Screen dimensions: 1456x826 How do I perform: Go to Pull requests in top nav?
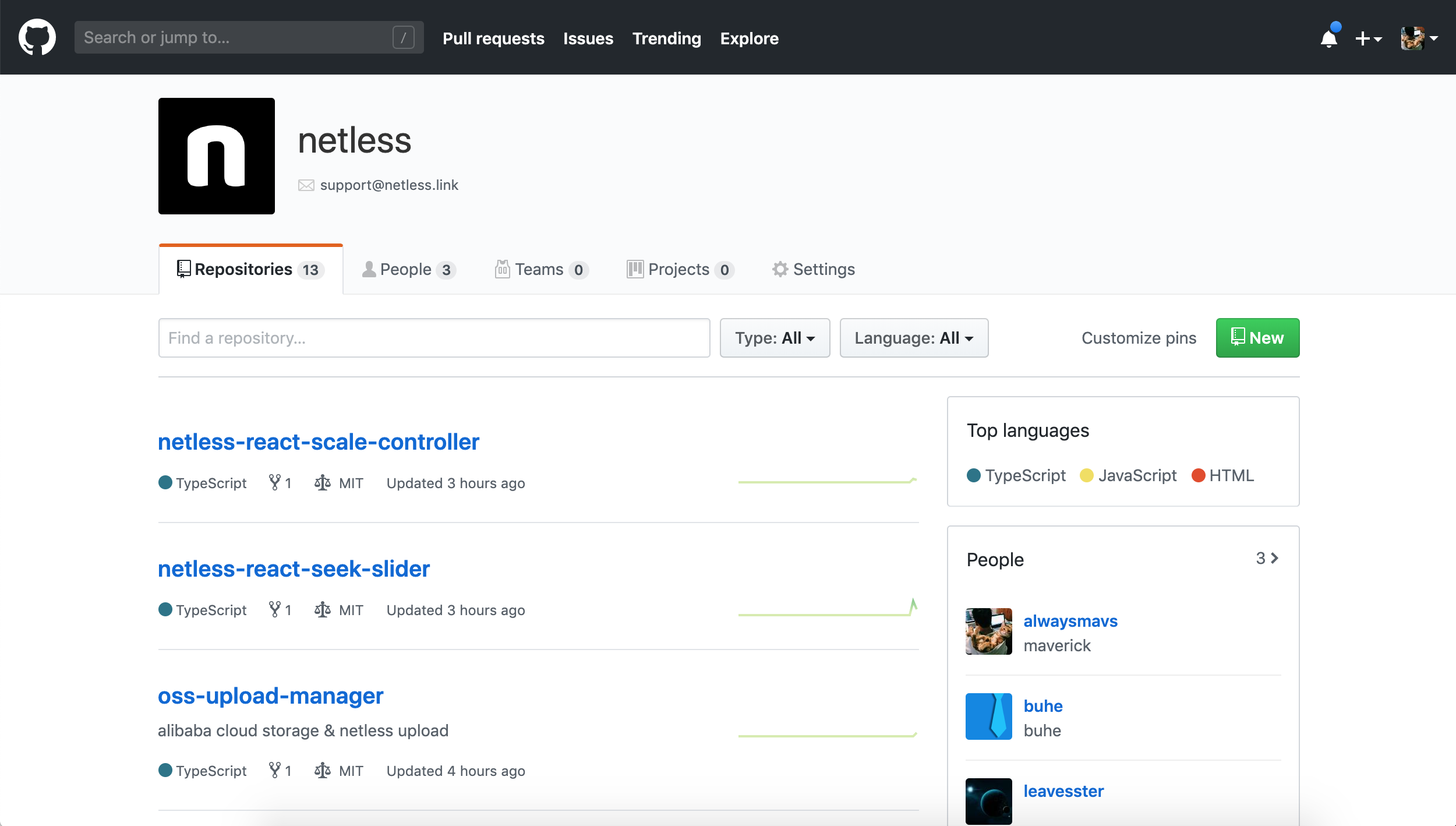[493, 38]
